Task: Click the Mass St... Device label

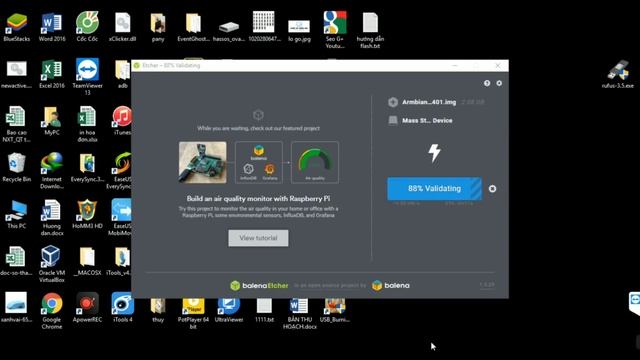Action: [427, 120]
